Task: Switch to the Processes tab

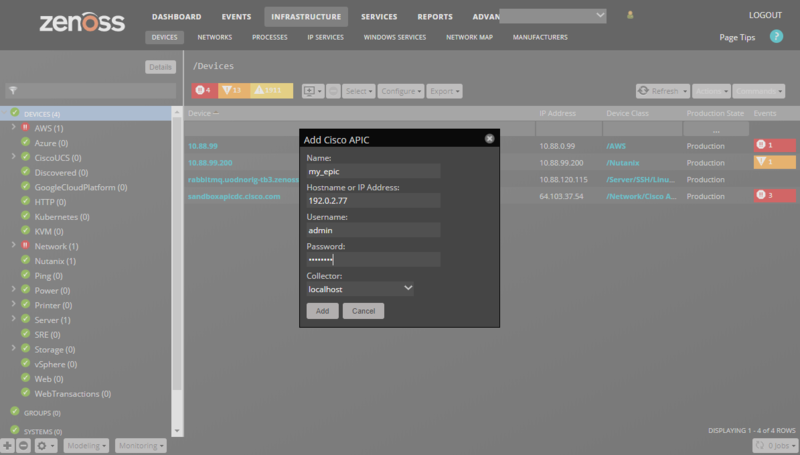Action: pos(269,37)
